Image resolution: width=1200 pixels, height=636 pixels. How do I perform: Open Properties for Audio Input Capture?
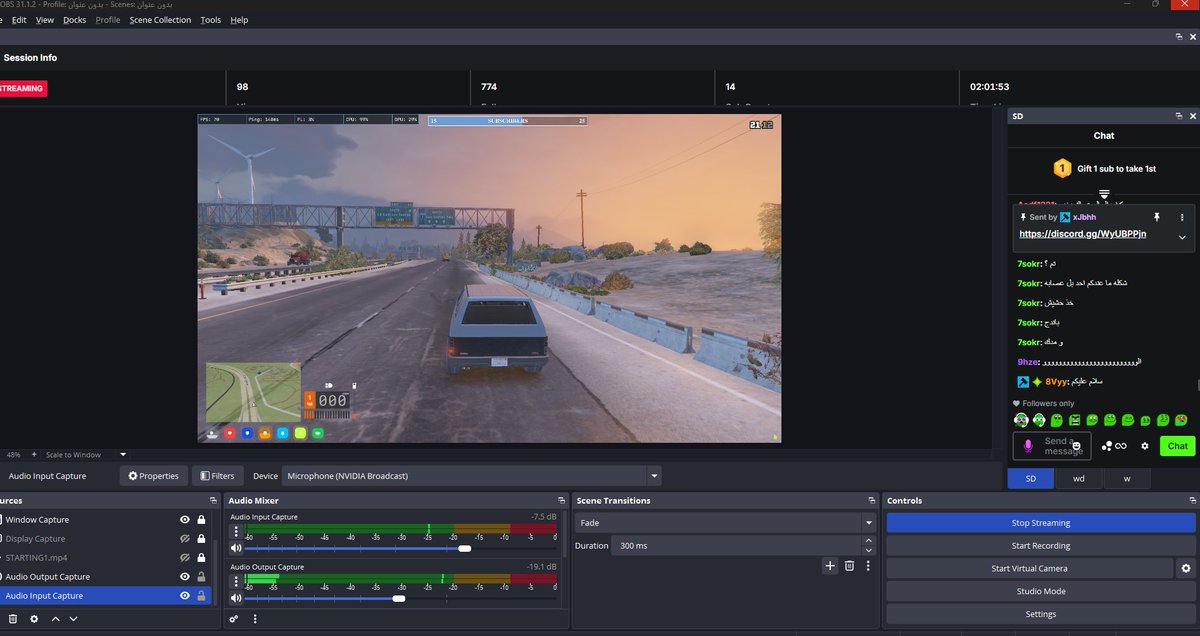[154, 476]
